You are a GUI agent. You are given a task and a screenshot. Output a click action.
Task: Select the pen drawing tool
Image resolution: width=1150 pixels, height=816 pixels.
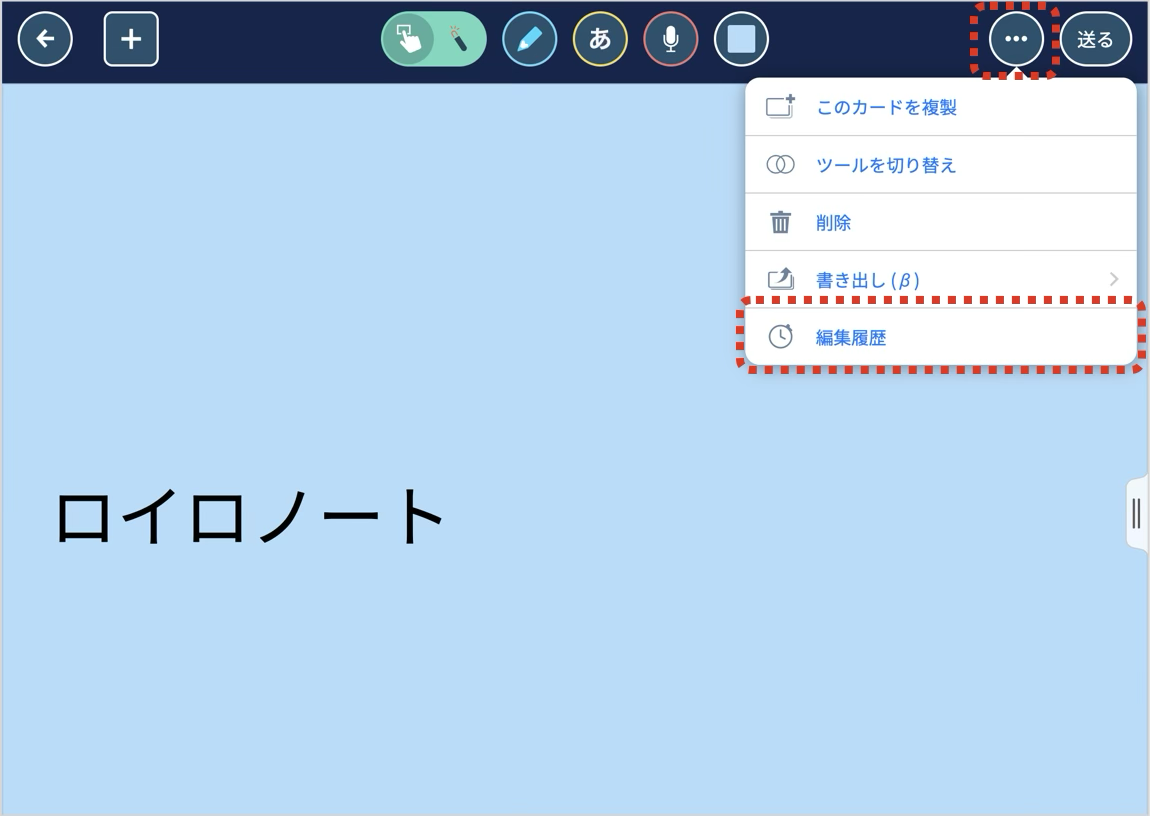coord(530,39)
